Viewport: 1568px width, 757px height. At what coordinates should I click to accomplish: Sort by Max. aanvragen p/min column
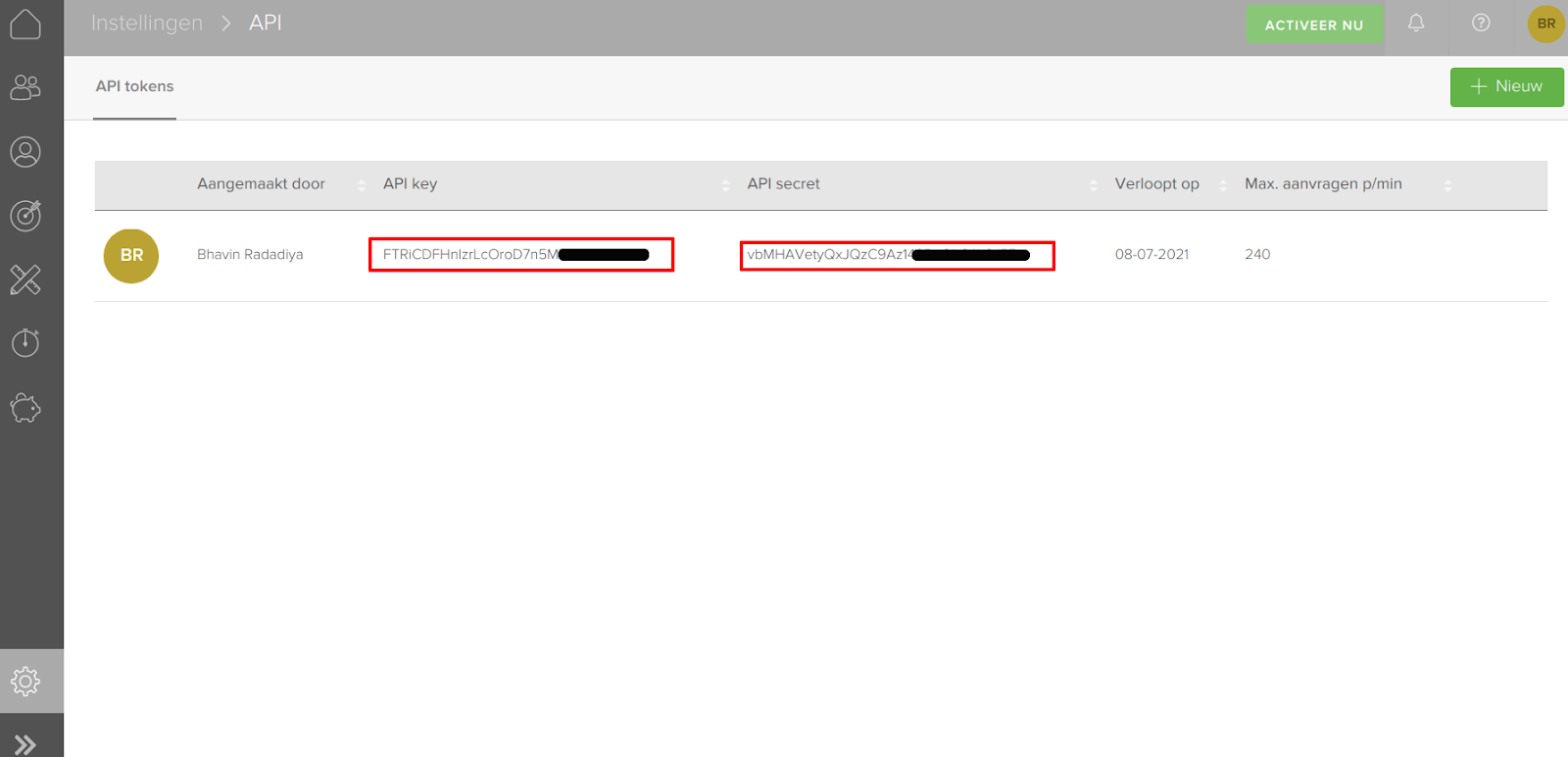click(x=1323, y=183)
